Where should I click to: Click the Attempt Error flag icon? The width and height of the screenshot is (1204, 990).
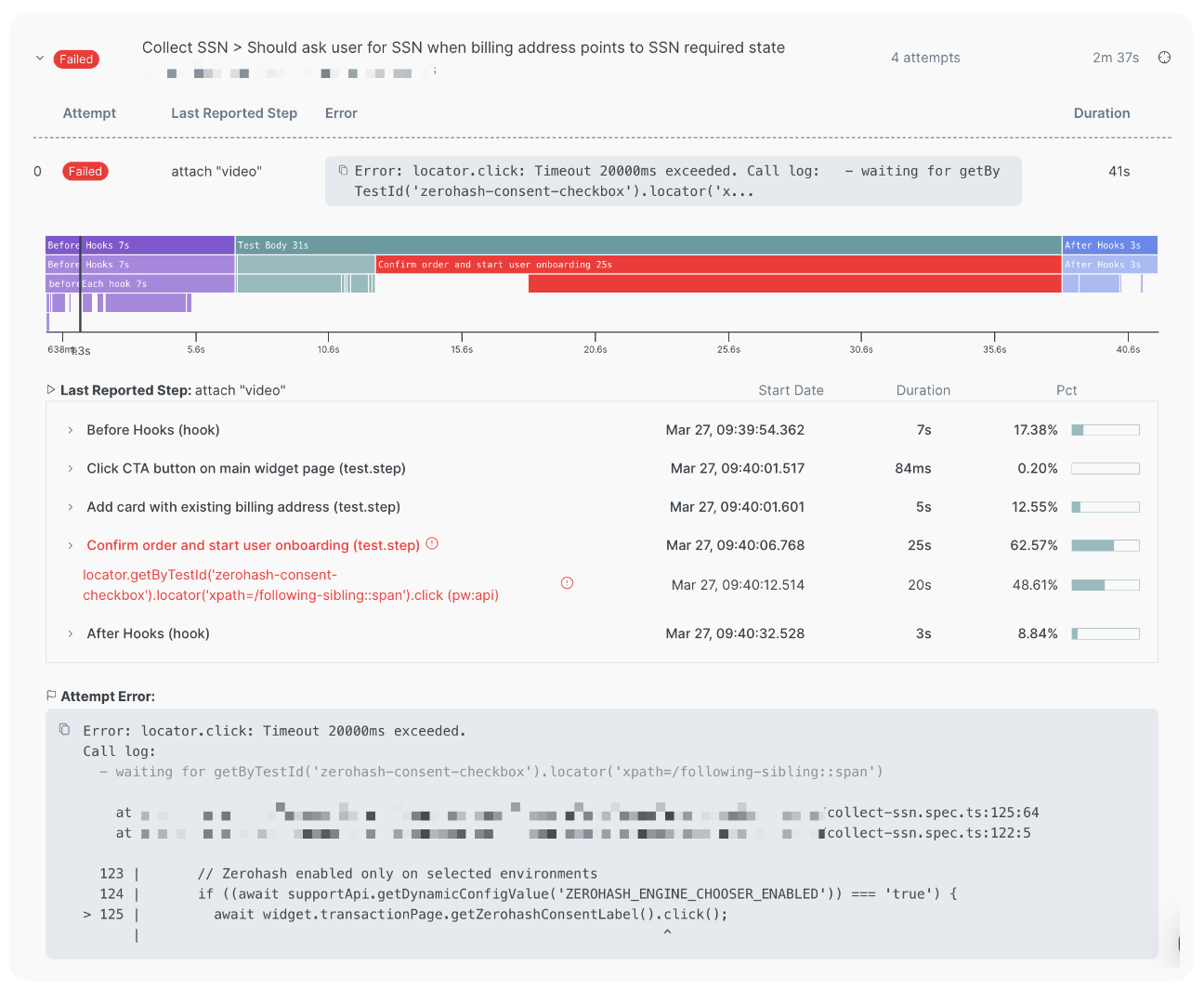[x=51, y=696]
